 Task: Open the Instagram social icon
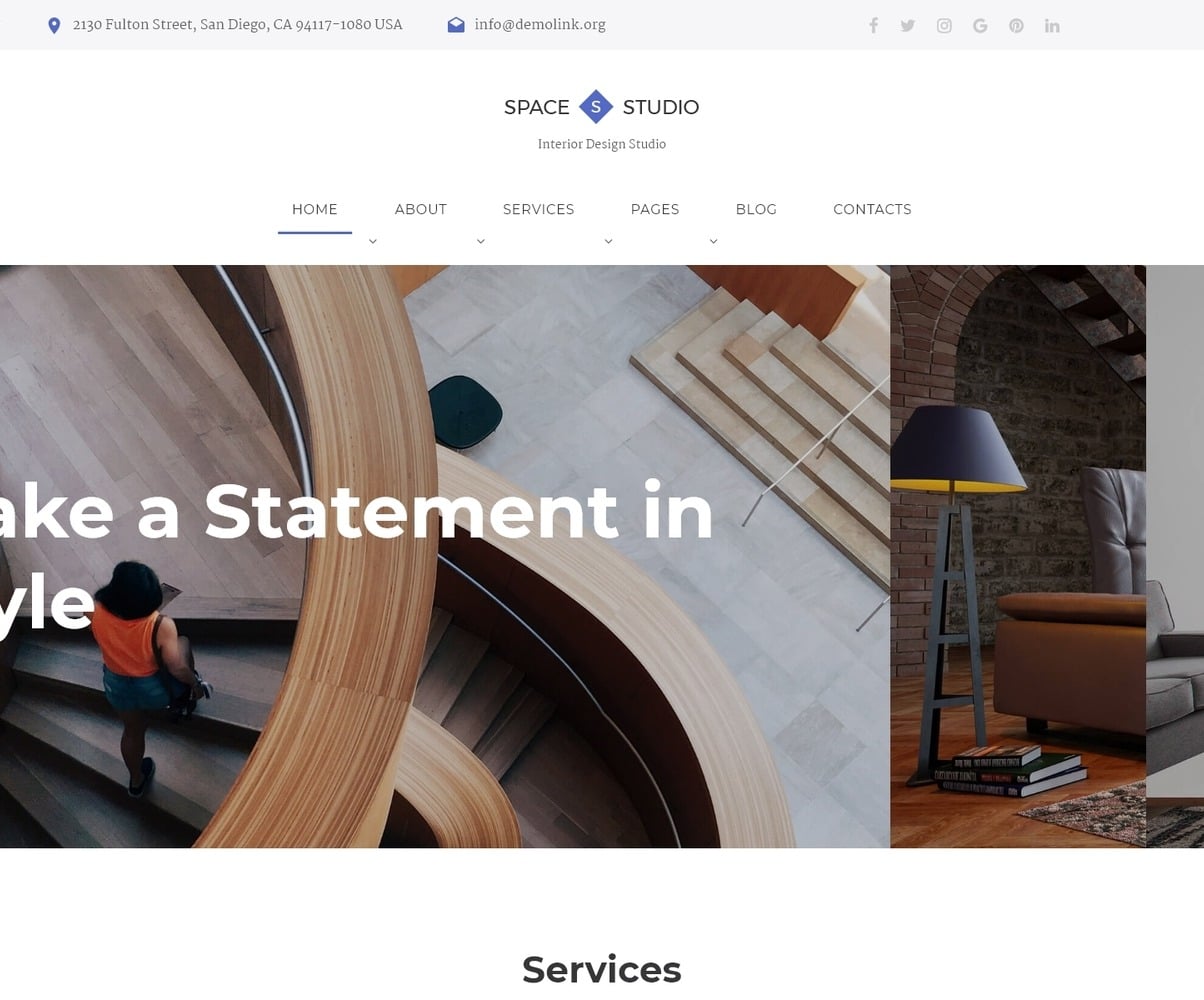[943, 25]
